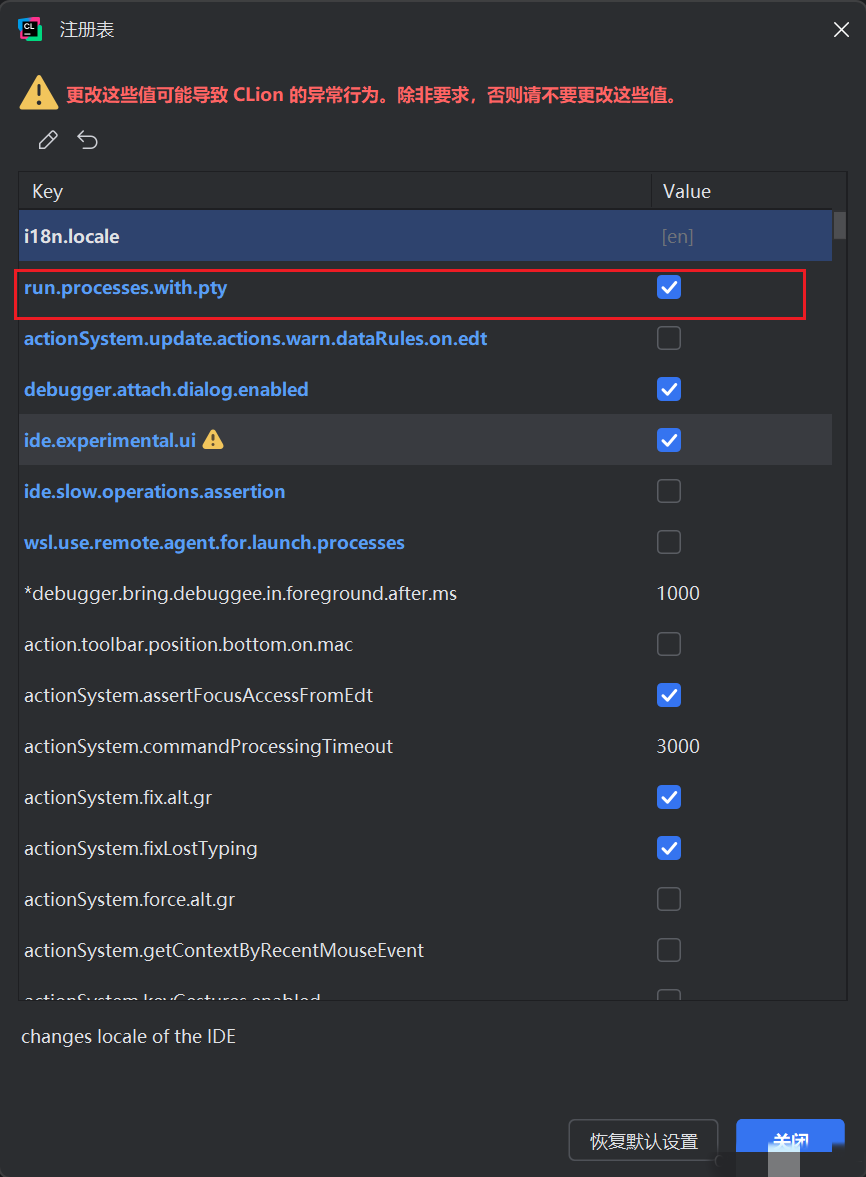Image resolution: width=866 pixels, height=1177 pixels.
Task: Select the debugger.attach.dialog.enabled key
Action: tap(166, 390)
